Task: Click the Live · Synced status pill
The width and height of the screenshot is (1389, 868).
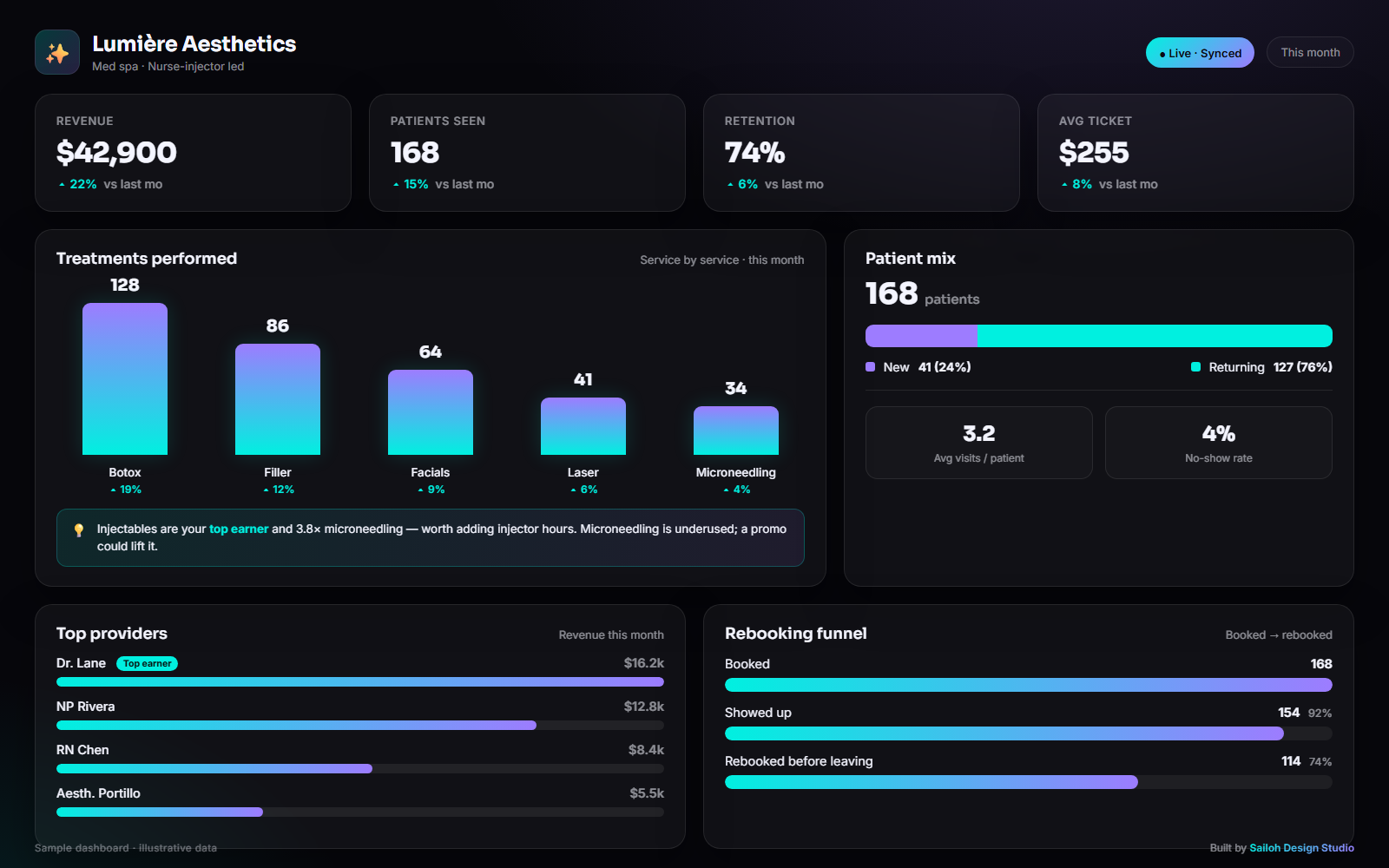Action: point(1200,53)
